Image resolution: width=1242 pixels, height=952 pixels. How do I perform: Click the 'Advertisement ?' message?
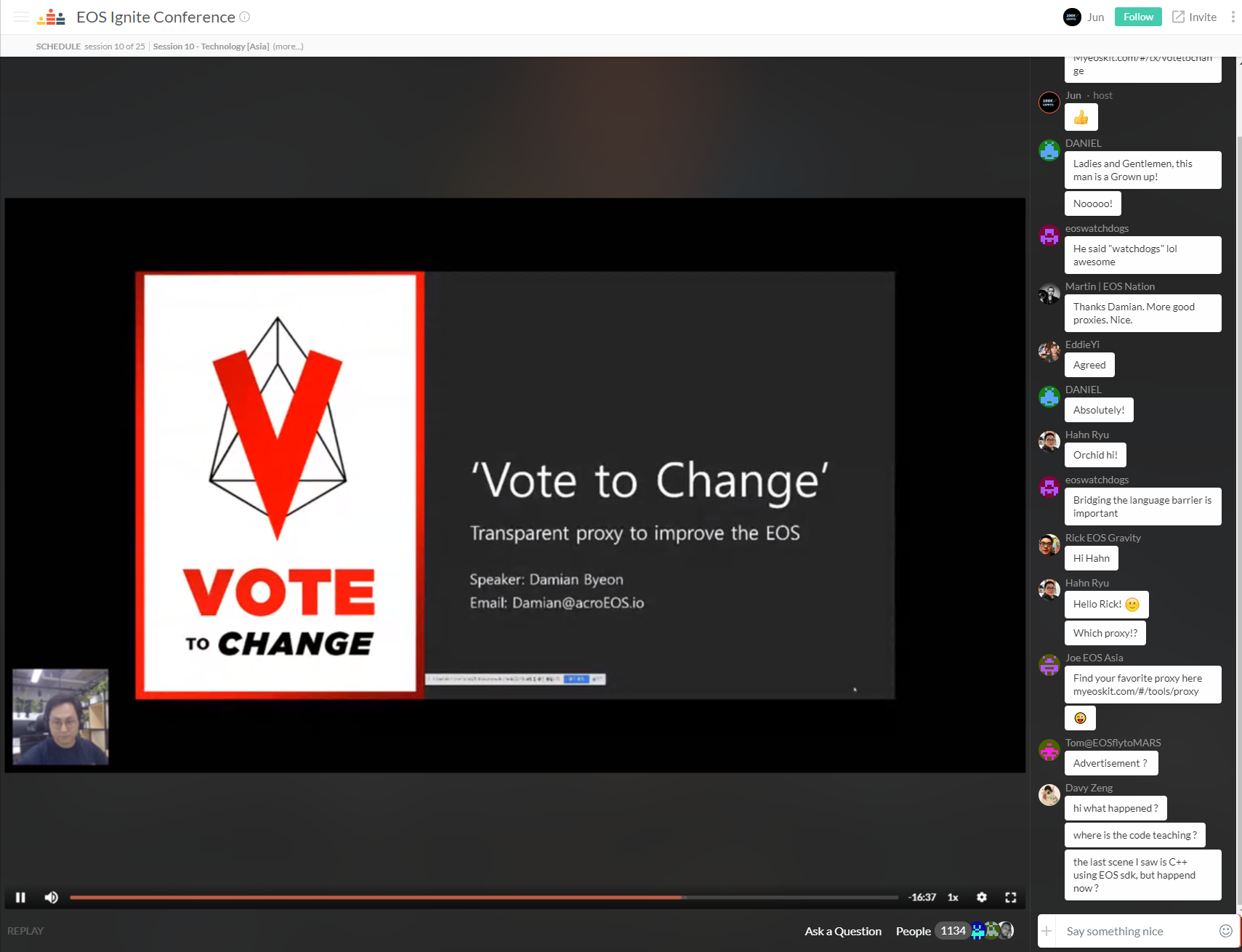tap(1111, 763)
